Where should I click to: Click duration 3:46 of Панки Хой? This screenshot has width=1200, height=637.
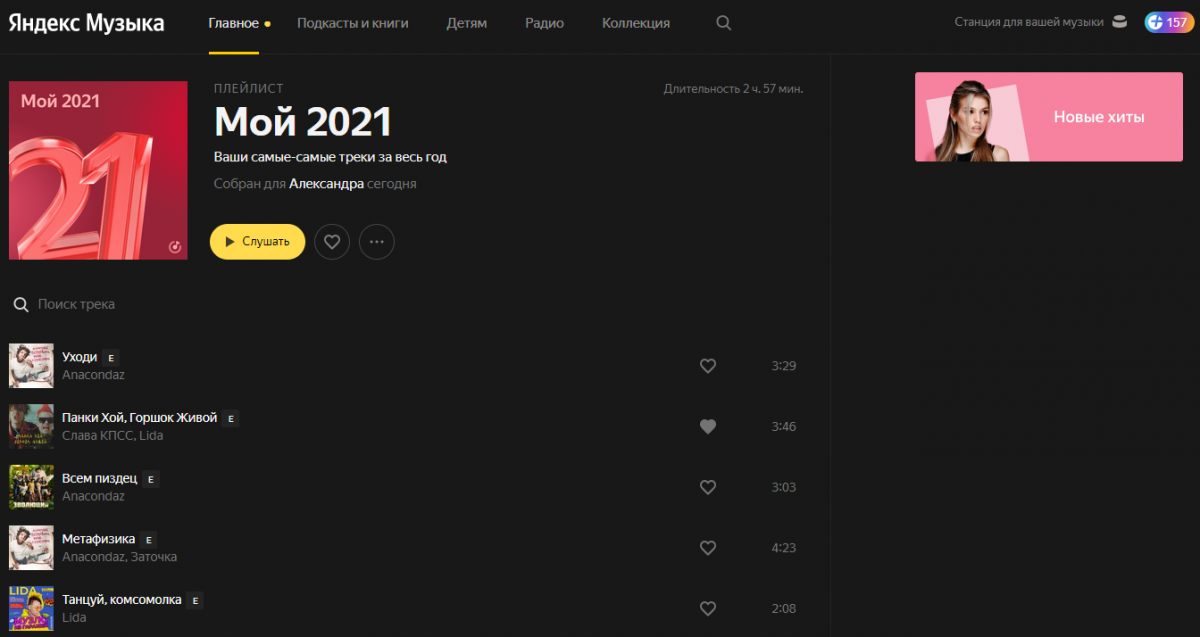[x=784, y=427]
